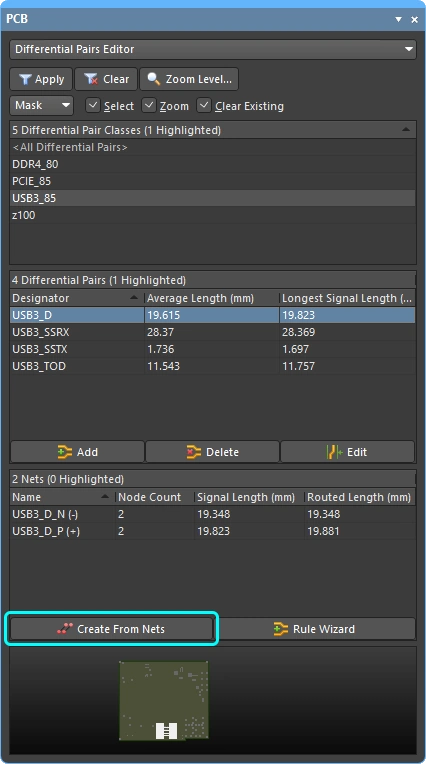This screenshot has width=426, height=764.
Task: Click the 11.543 average length cell
Action: point(212,366)
